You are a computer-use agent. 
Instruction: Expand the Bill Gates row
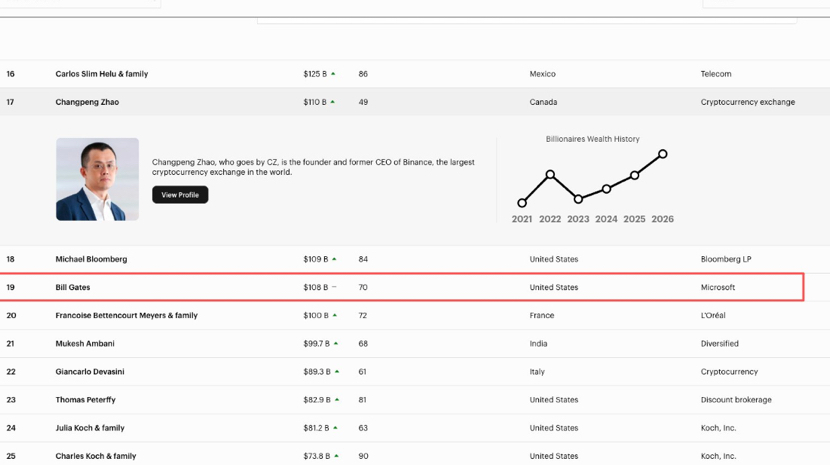[x=401, y=287]
